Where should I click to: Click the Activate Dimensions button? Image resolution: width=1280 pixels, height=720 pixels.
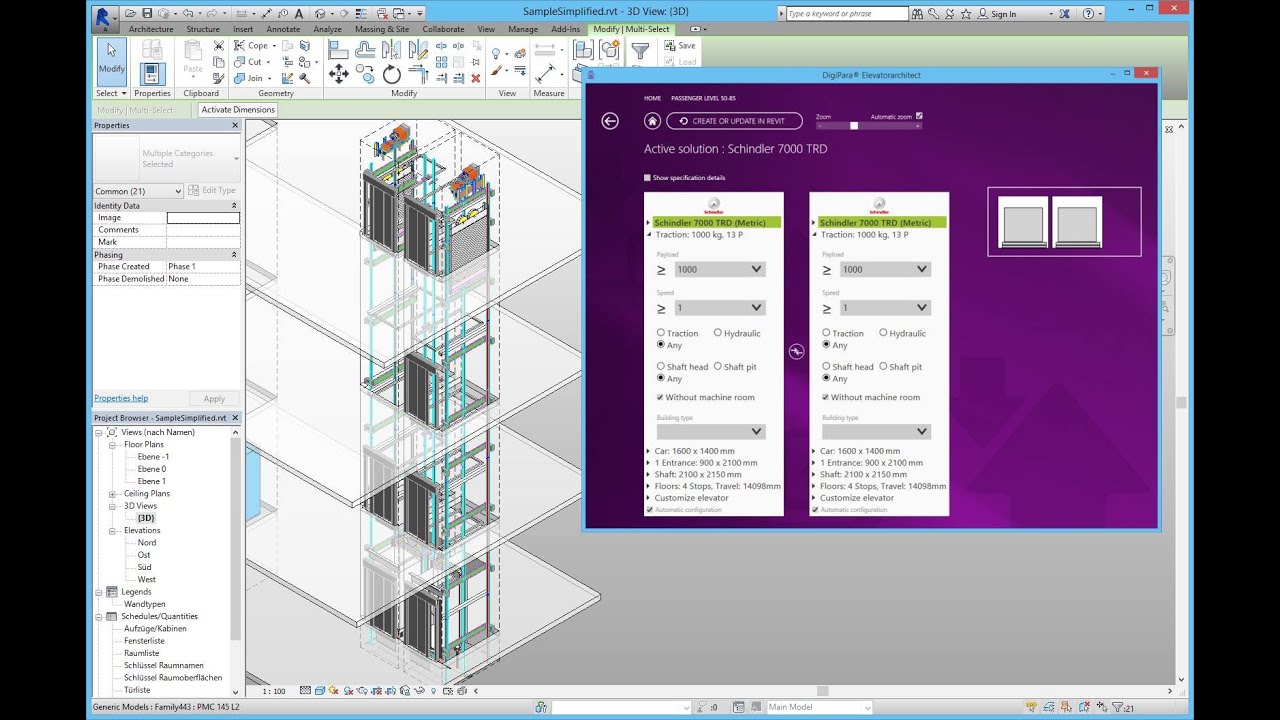click(238, 110)
